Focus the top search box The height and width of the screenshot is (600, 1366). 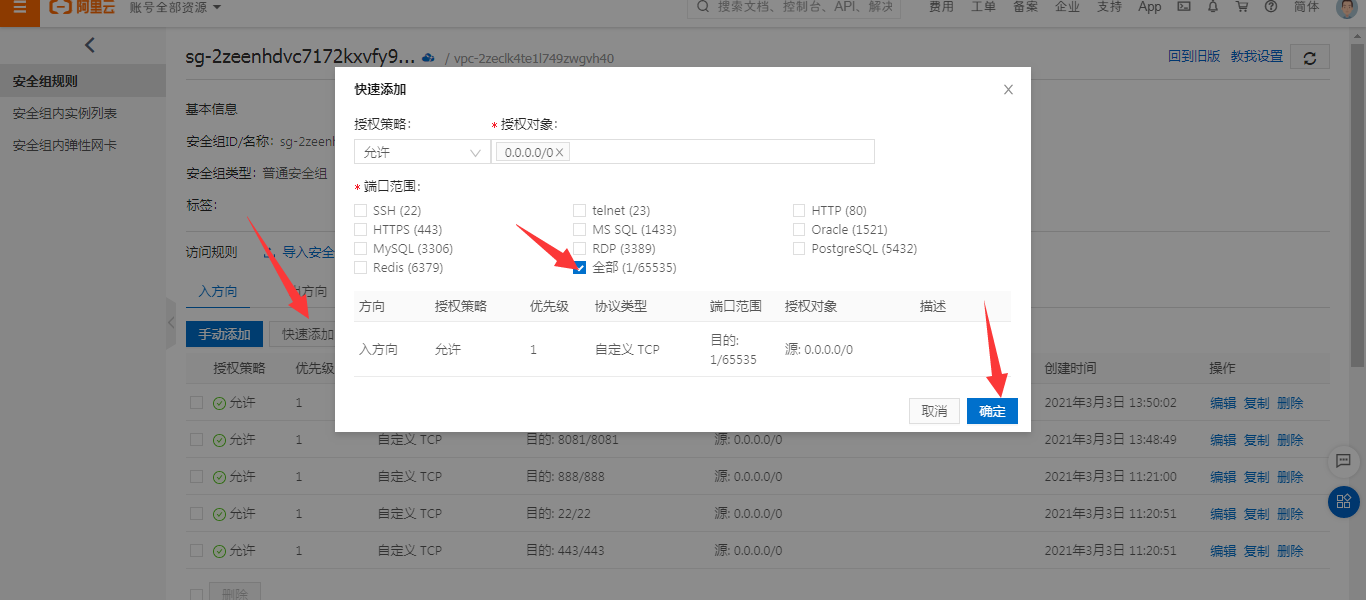pos(794,7)
